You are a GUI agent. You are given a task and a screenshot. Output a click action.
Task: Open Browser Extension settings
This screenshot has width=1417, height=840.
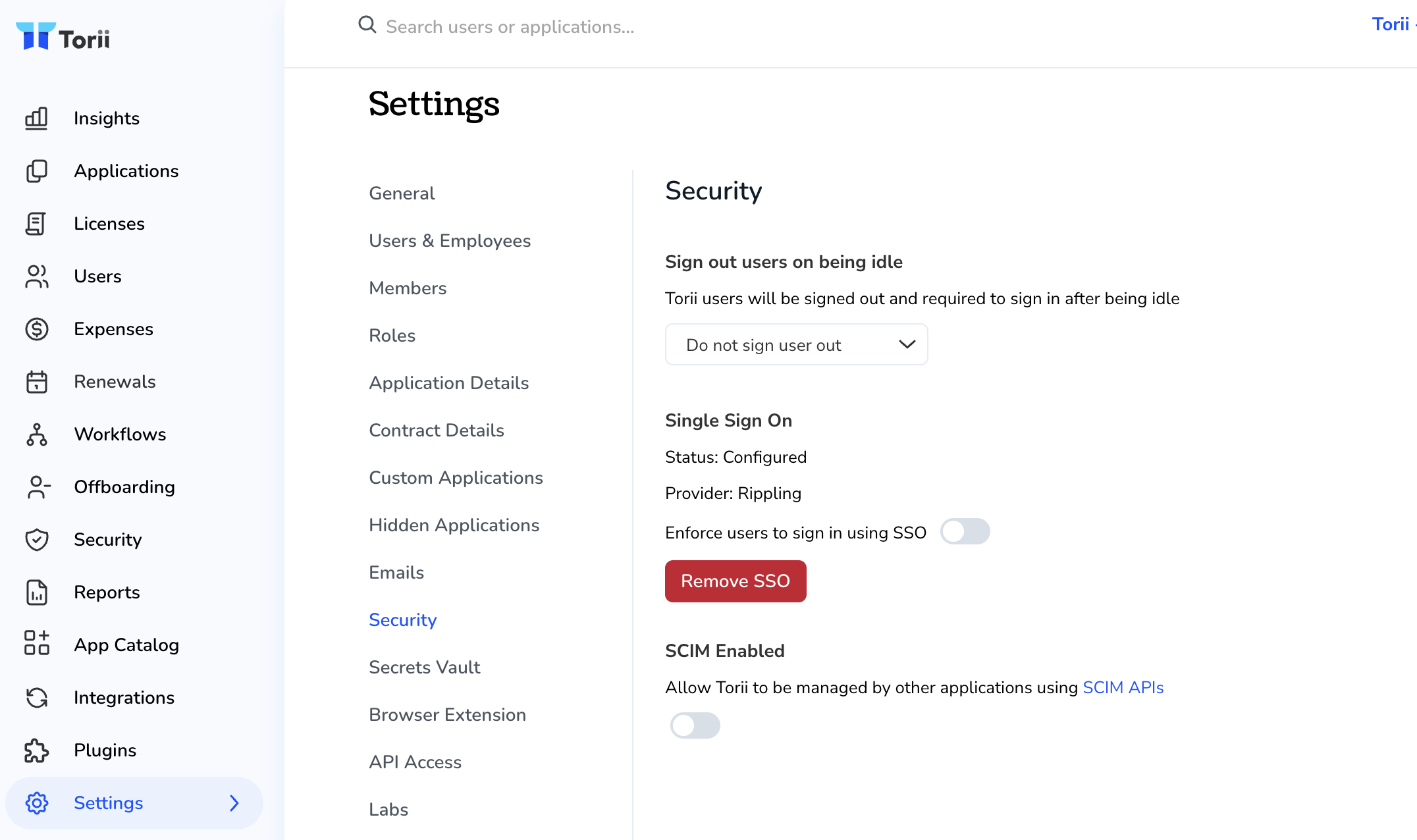point(447,714)
